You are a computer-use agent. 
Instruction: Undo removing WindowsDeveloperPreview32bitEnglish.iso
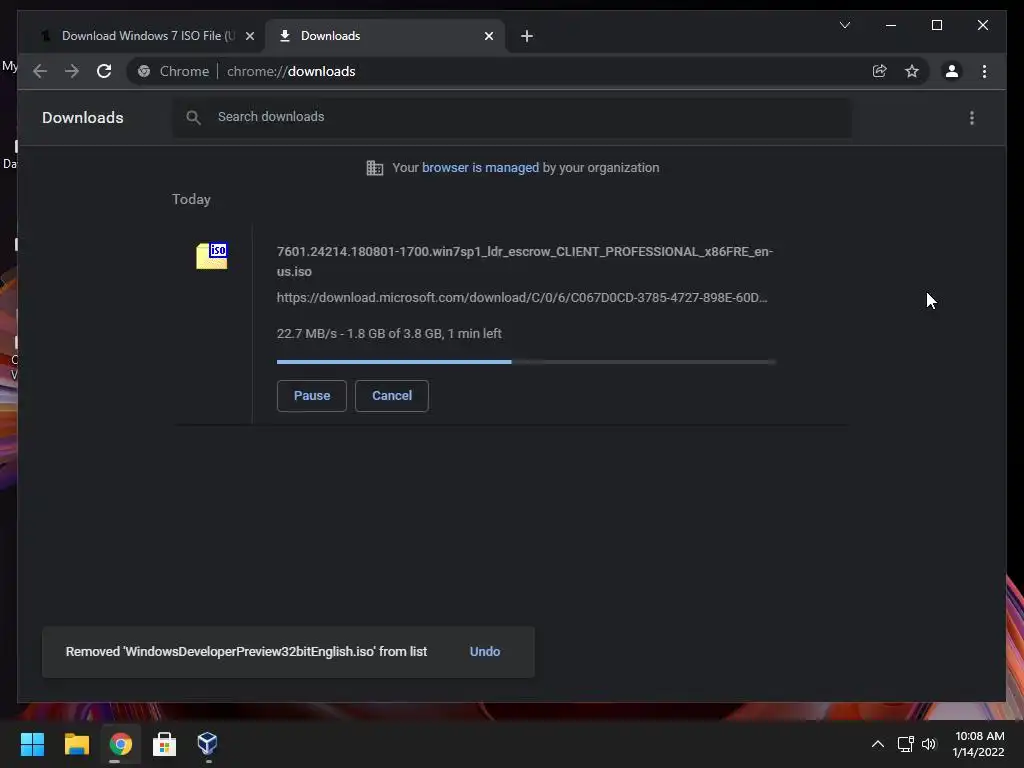[x=485, y=652]
